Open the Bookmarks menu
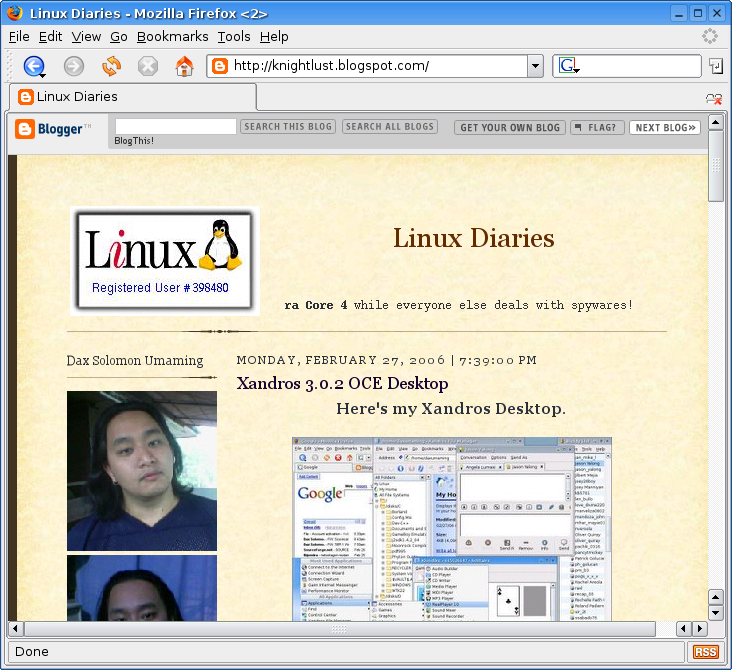This screenshot has height=670, width=732. 173,36
